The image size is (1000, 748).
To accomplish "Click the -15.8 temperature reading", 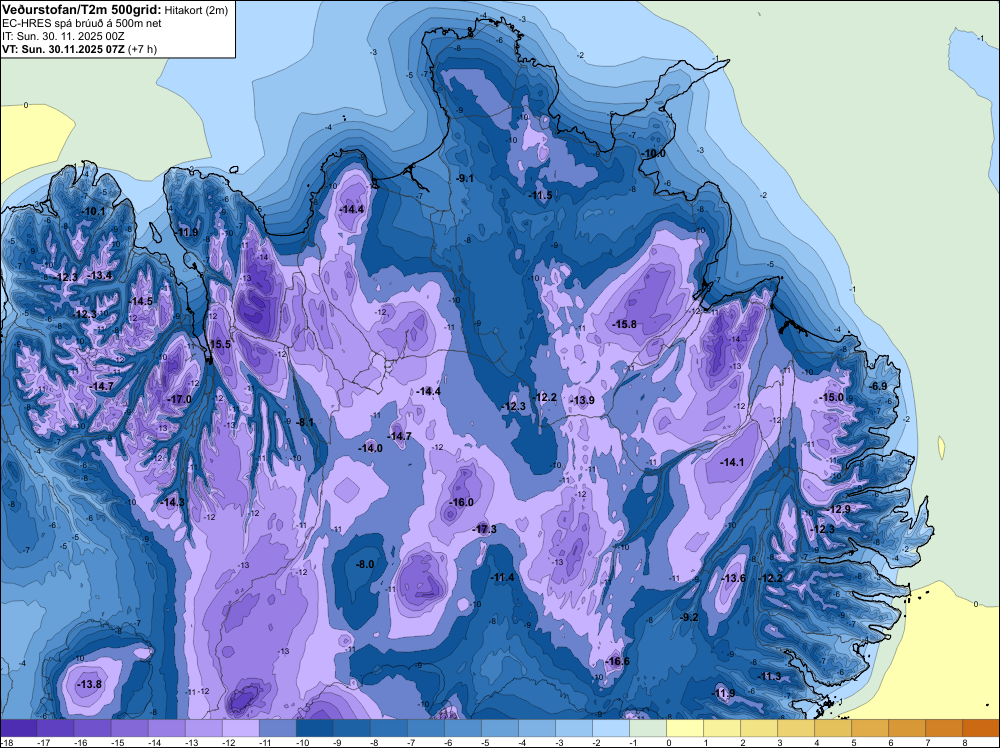I will coord(625,325).
